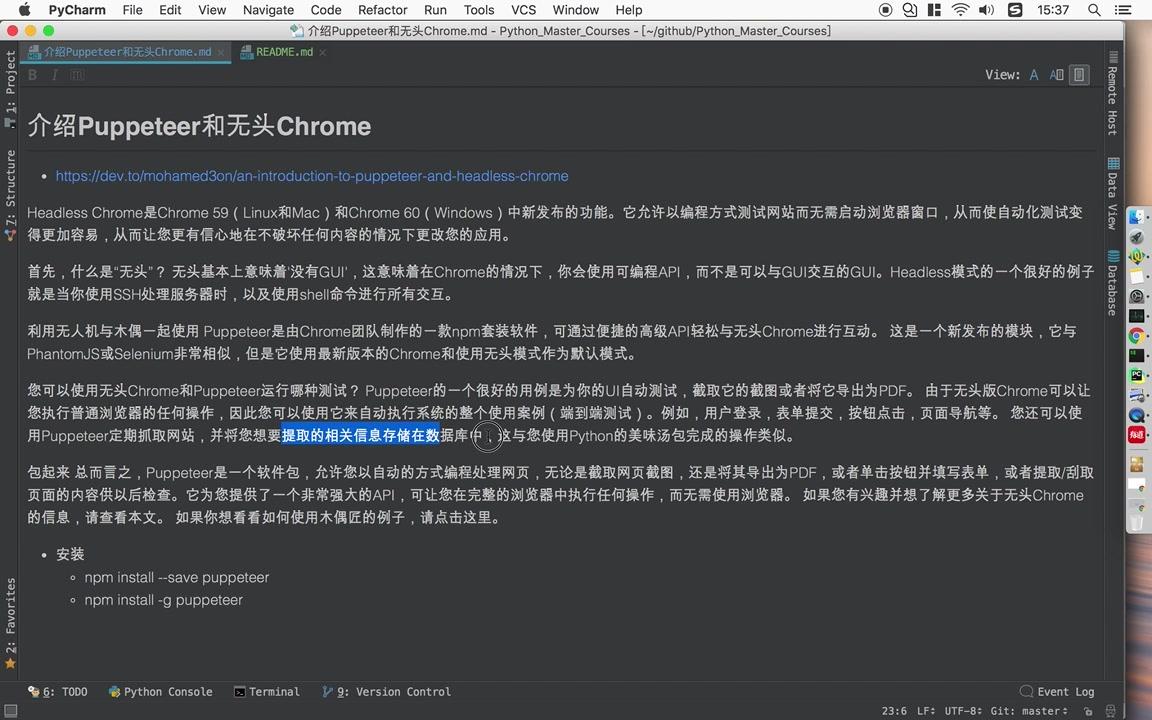The width and height of the screenshot is (1152, 720).
Task: Select the editor-only view mode icon
Action: 1034,75
